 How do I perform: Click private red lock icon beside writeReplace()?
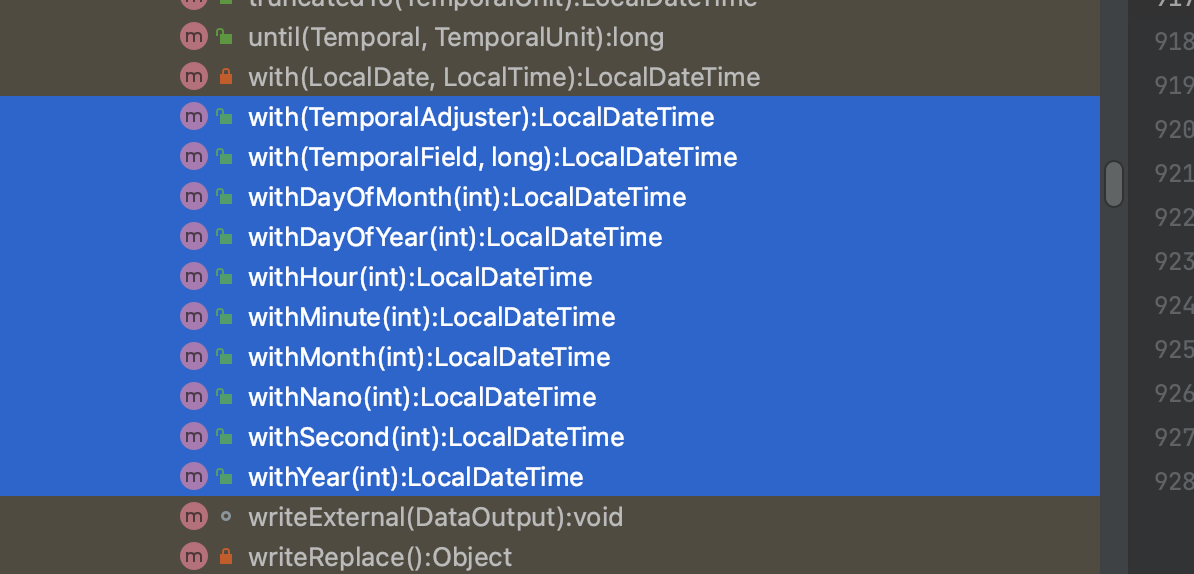click(225, 557)
